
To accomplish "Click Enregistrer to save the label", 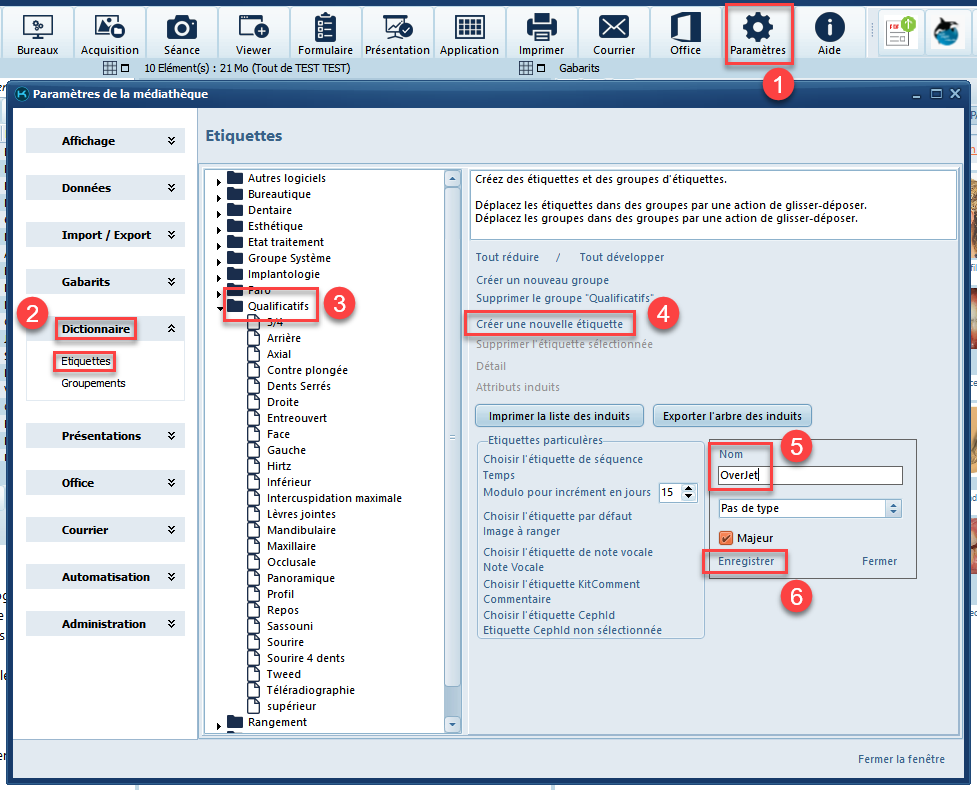I will (x=746, y=561).
